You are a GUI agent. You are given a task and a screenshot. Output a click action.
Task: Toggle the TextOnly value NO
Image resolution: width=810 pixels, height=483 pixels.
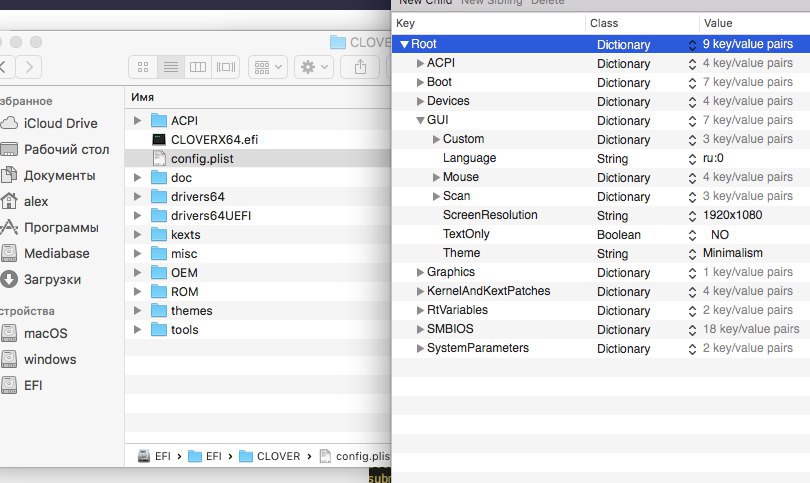(720, 235)
